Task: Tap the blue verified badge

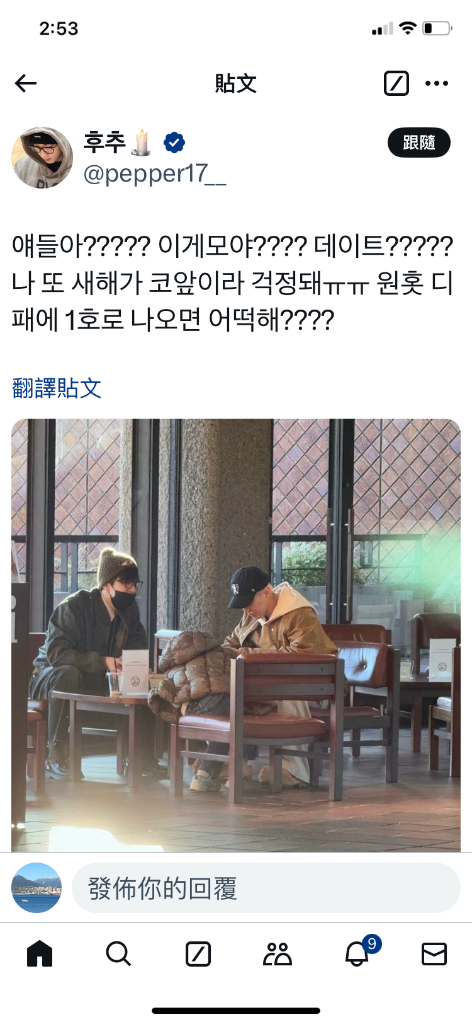Action: [174, 142]
